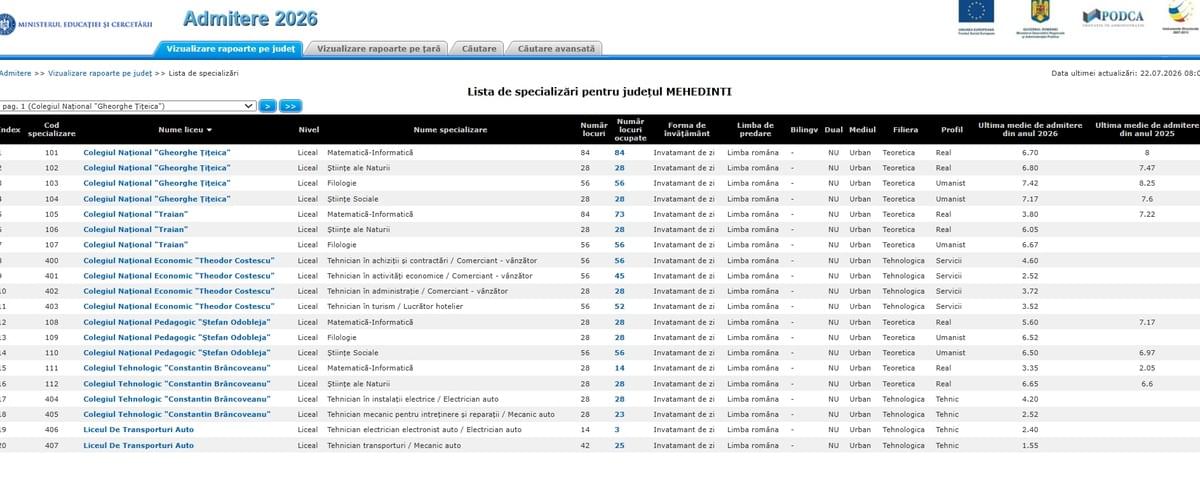Jump to last page with double arrow button
Image resolution: width=1200 pixels, height=478 pixels.
290,105
